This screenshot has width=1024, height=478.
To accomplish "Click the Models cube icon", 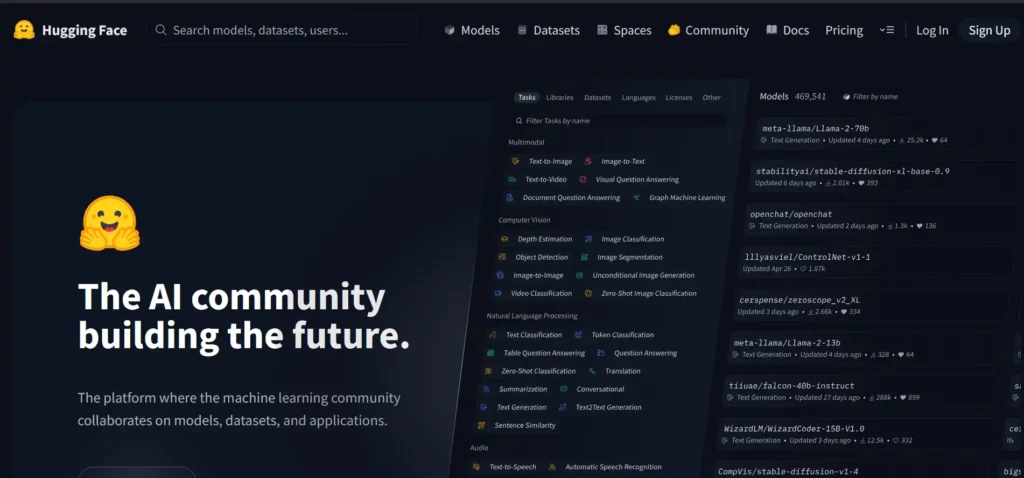I will click(449, 30).
